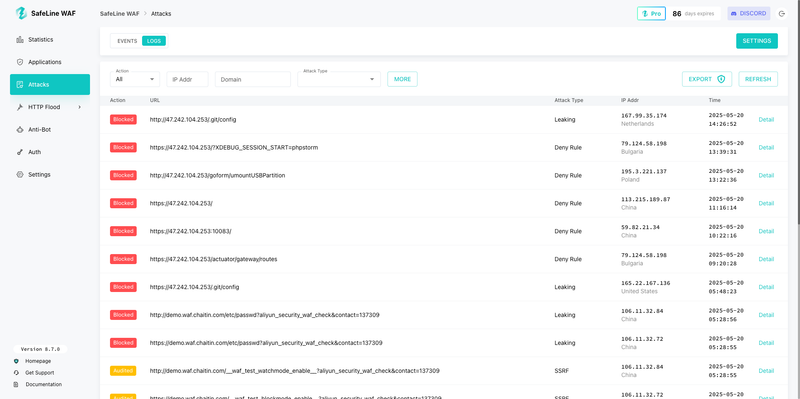Click the Anti-Bot sidebar icon

click(20, 130)
